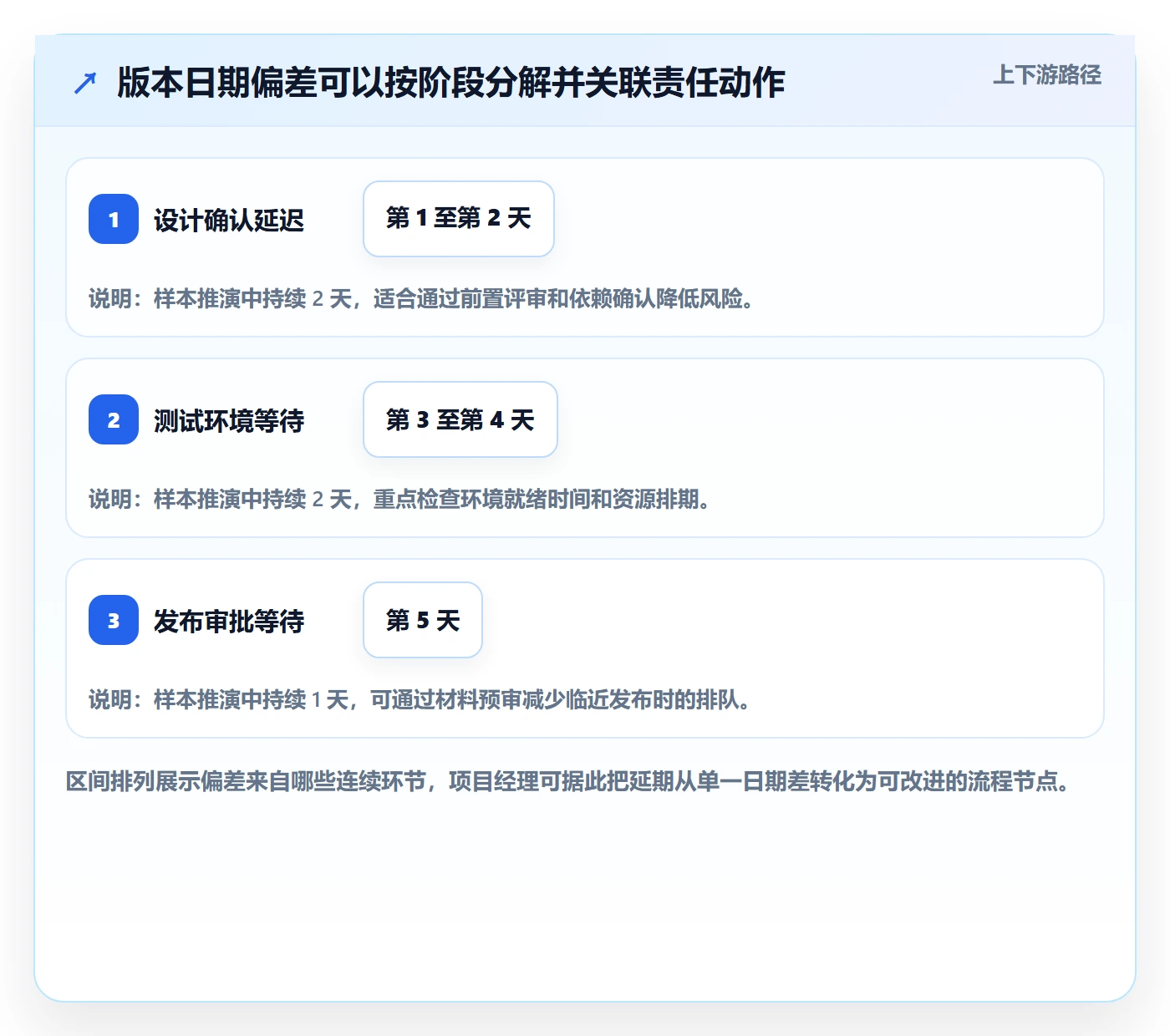The width and height of the screenshot is (1170, 1036).
Task: Click the number 3 step badge
Action: pos(114,620)
